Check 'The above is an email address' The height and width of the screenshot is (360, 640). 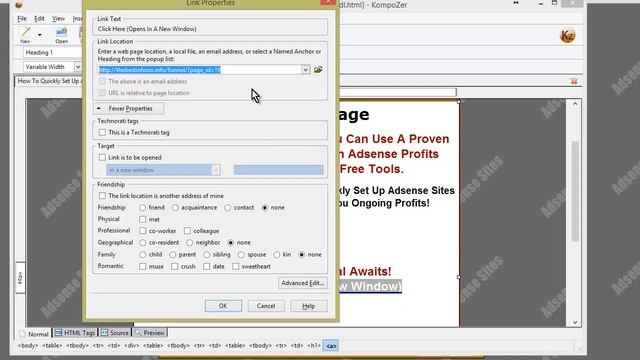102,82
